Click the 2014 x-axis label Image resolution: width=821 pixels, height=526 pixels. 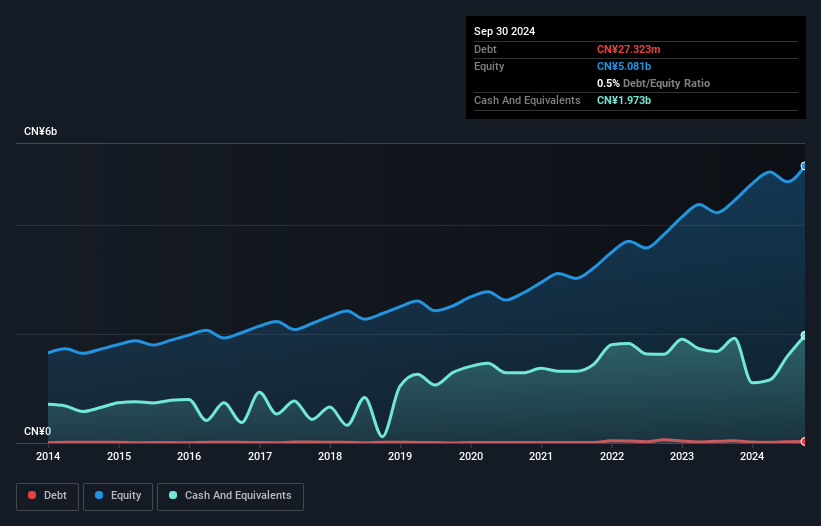[x=48, y=456]
